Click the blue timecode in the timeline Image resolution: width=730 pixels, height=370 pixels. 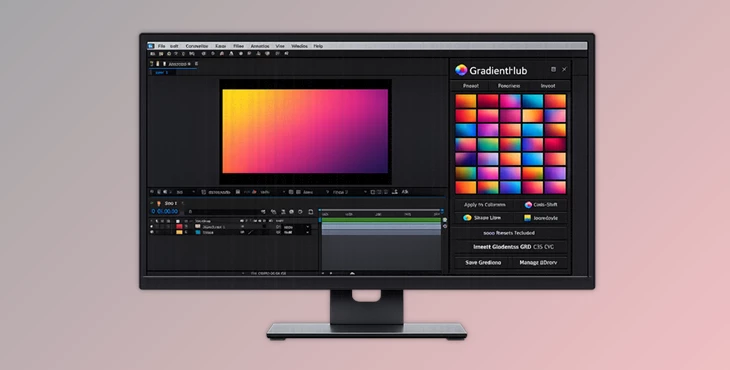165,211
